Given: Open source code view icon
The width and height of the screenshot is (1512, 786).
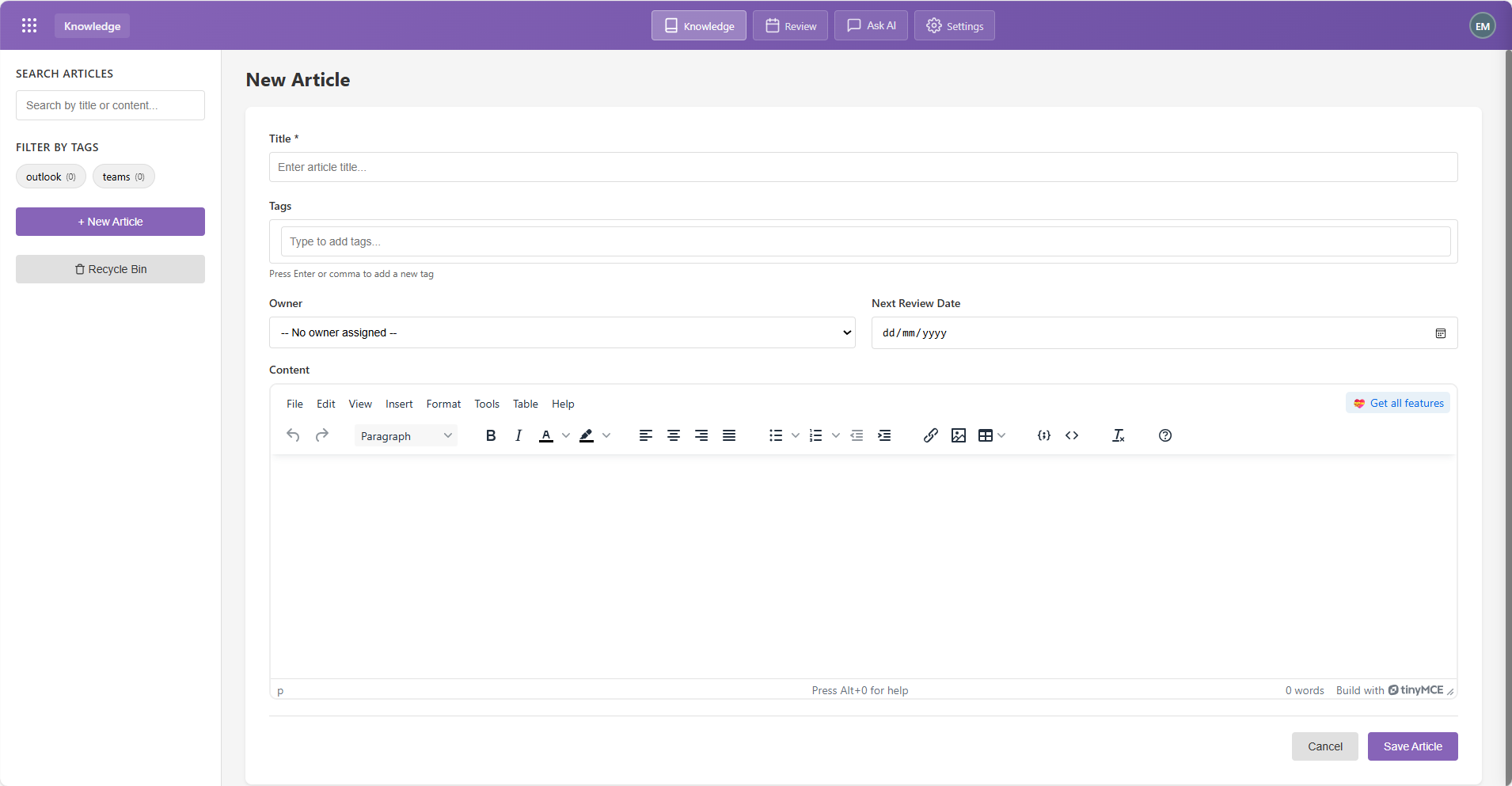Looking at the screenshot, I should [1072, 435].
